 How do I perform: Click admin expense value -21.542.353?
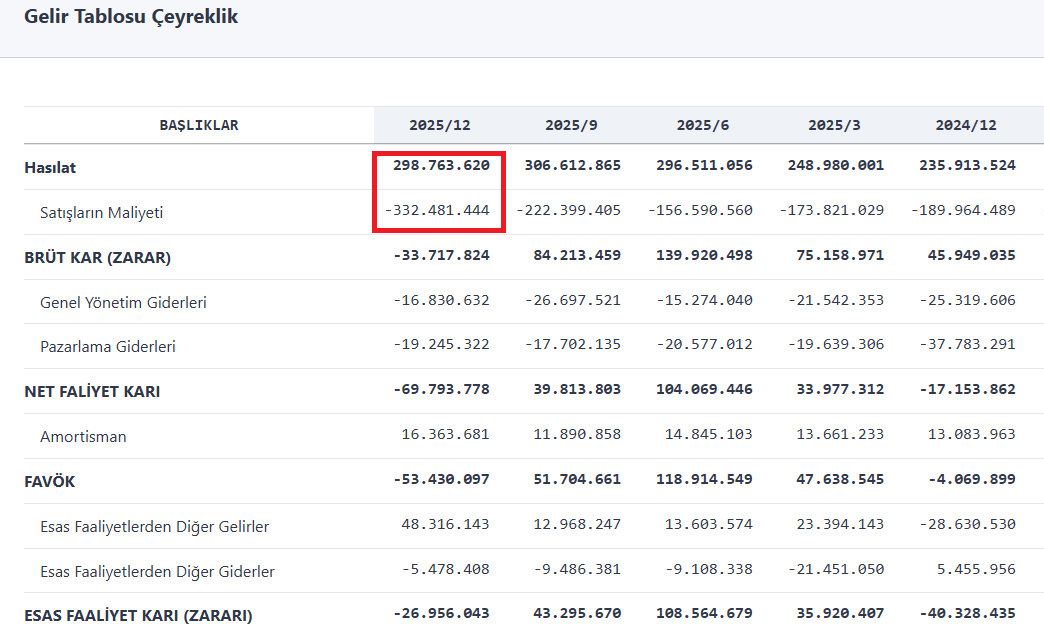click(x=836, y=300)
